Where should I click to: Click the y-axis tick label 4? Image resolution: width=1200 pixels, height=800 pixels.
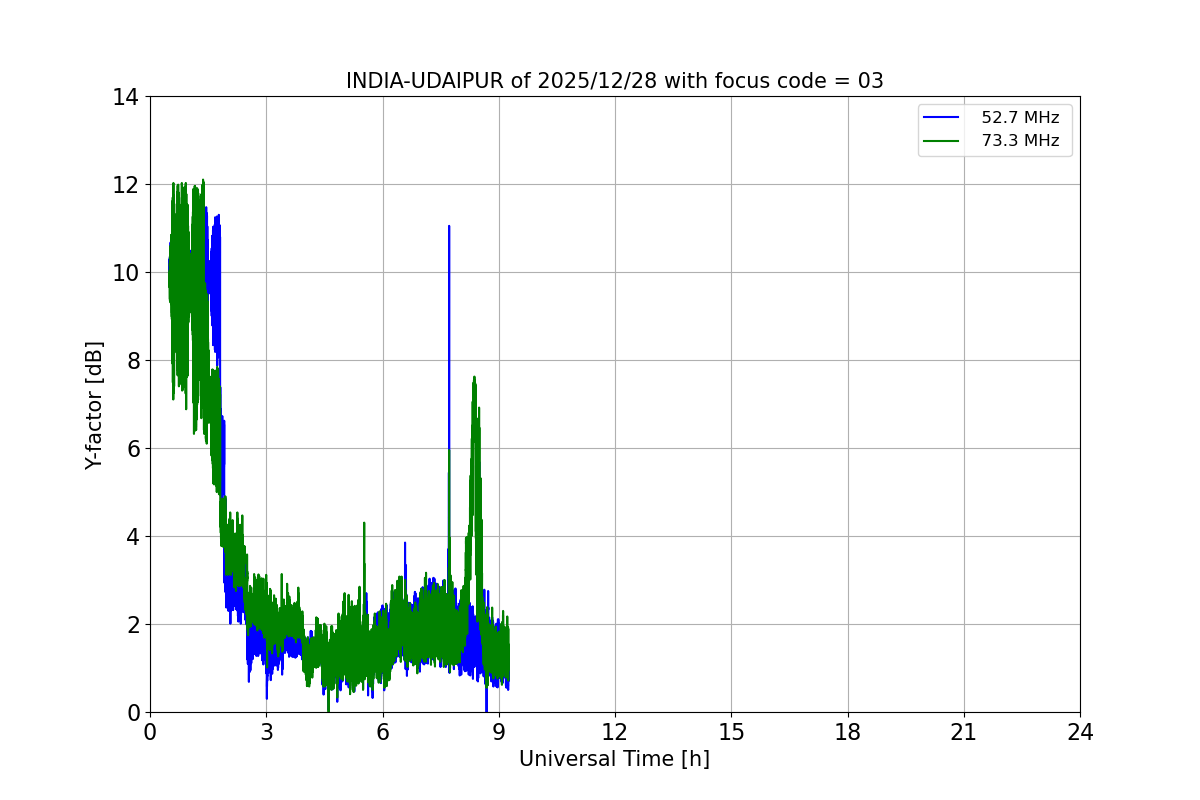pos(132,537)
